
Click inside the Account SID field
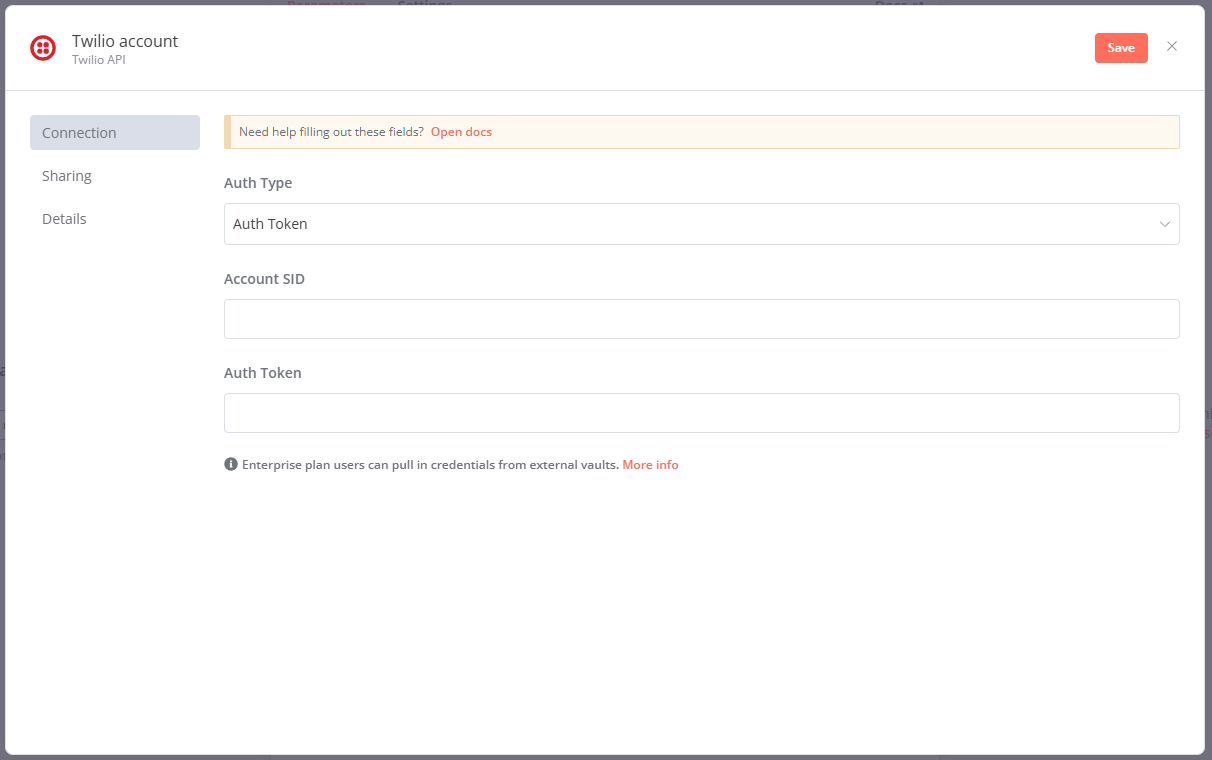point(702,318)
